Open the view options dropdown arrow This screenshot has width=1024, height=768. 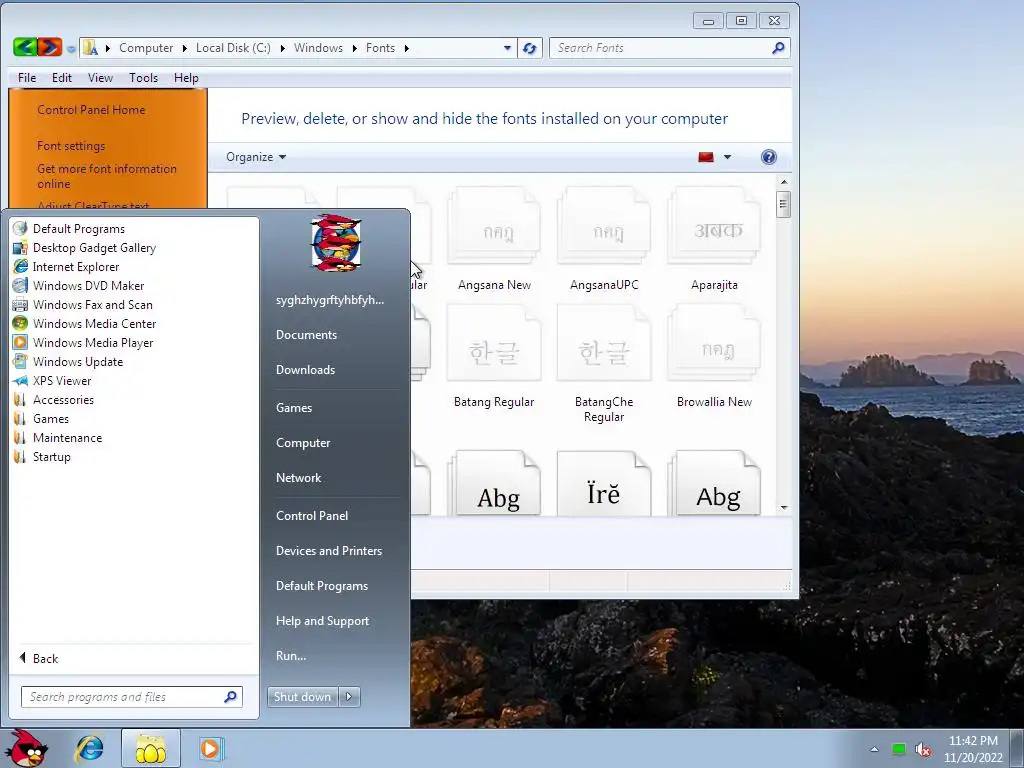click(727, 157)
